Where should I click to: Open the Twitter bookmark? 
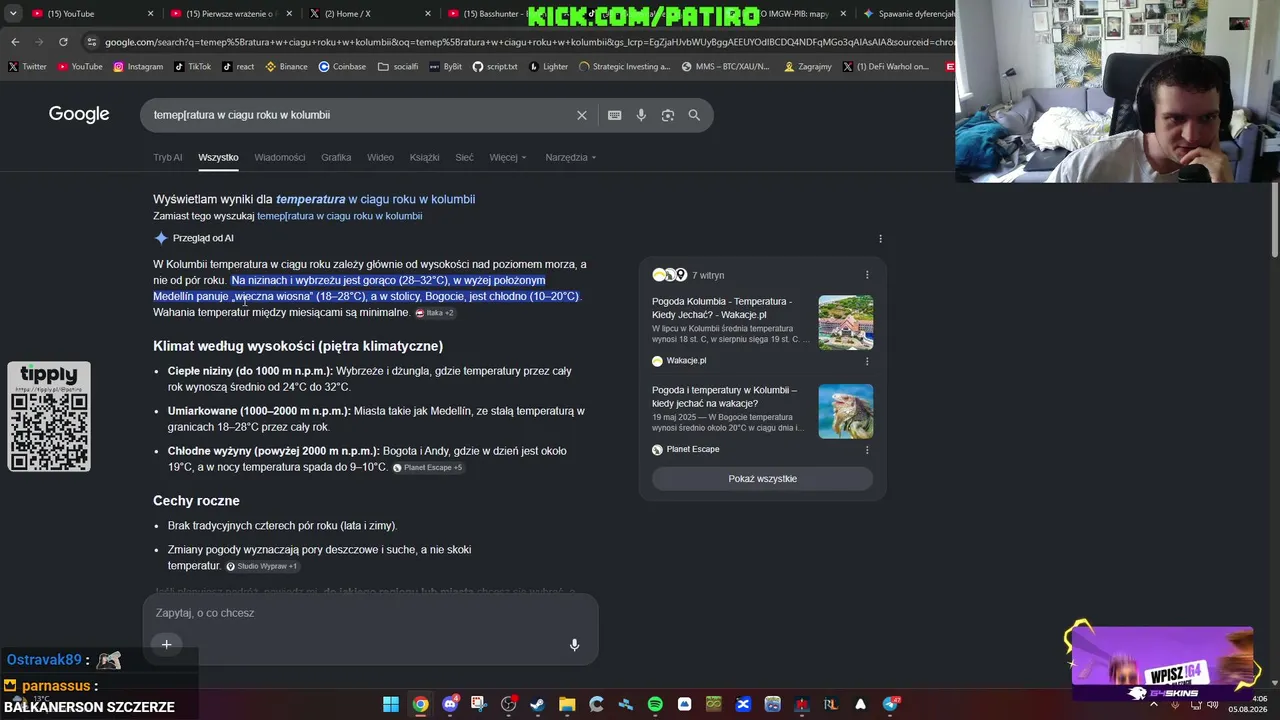coord(27,67)
